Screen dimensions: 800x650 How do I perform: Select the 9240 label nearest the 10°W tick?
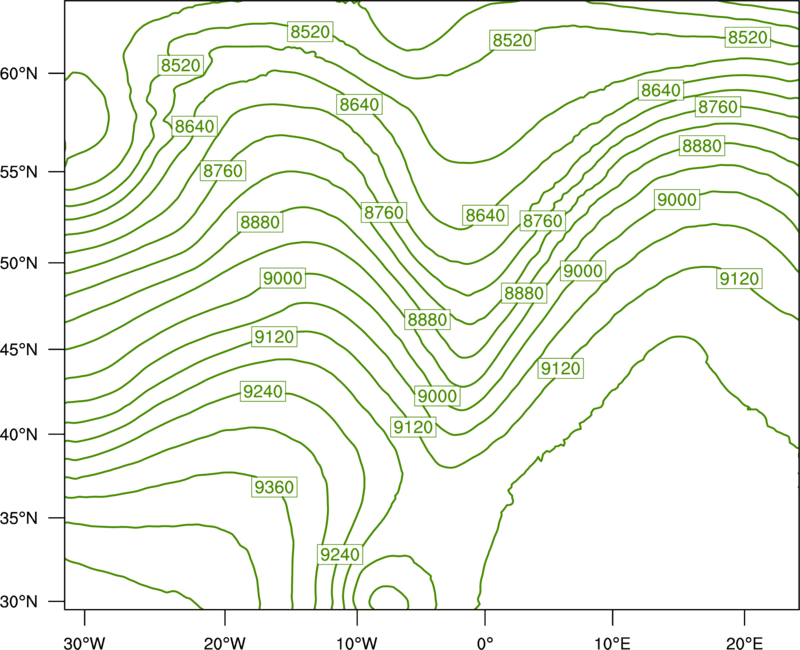[340, 554]
